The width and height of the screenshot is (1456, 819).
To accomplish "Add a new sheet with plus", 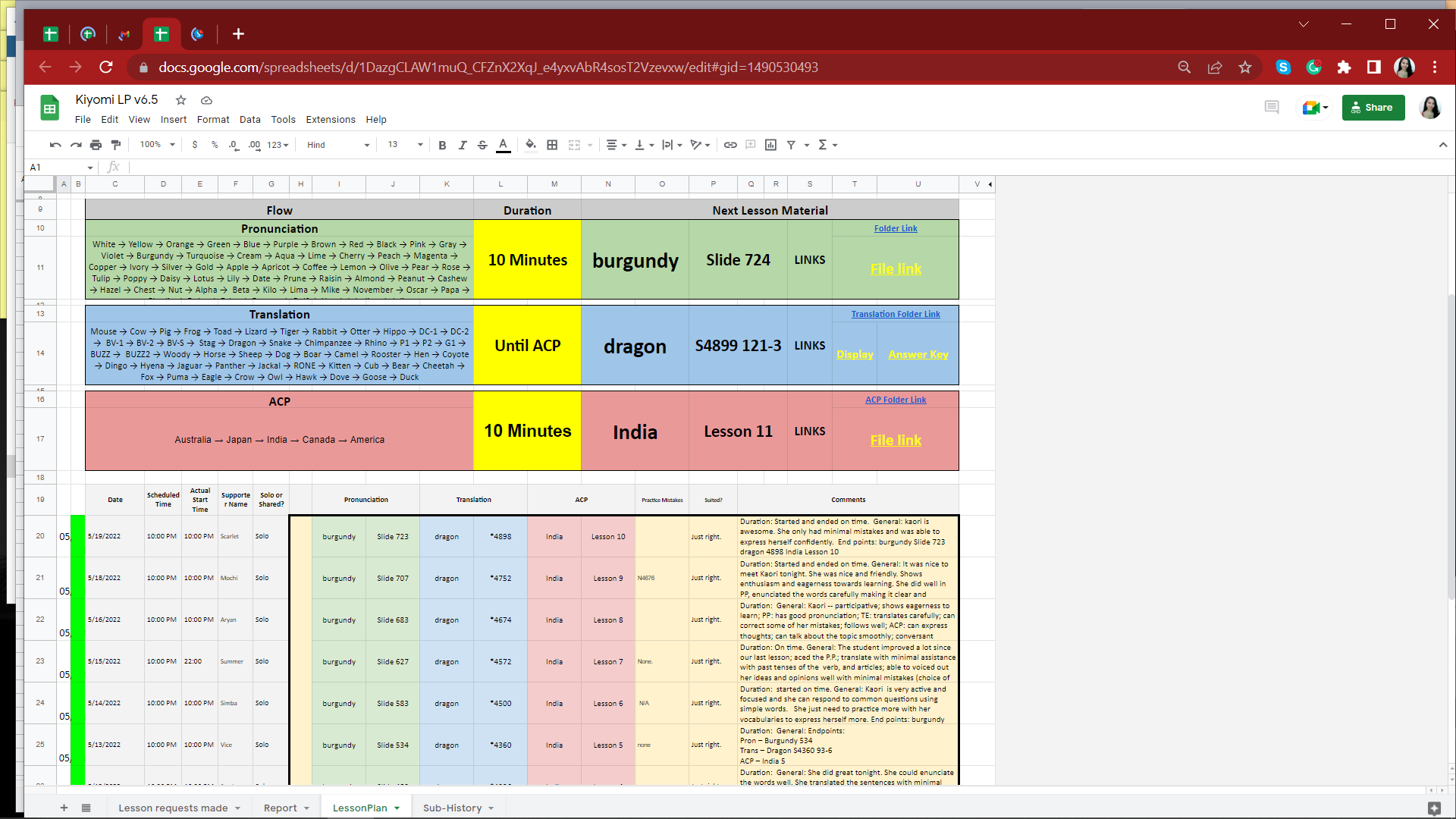I will pos(64,808).
